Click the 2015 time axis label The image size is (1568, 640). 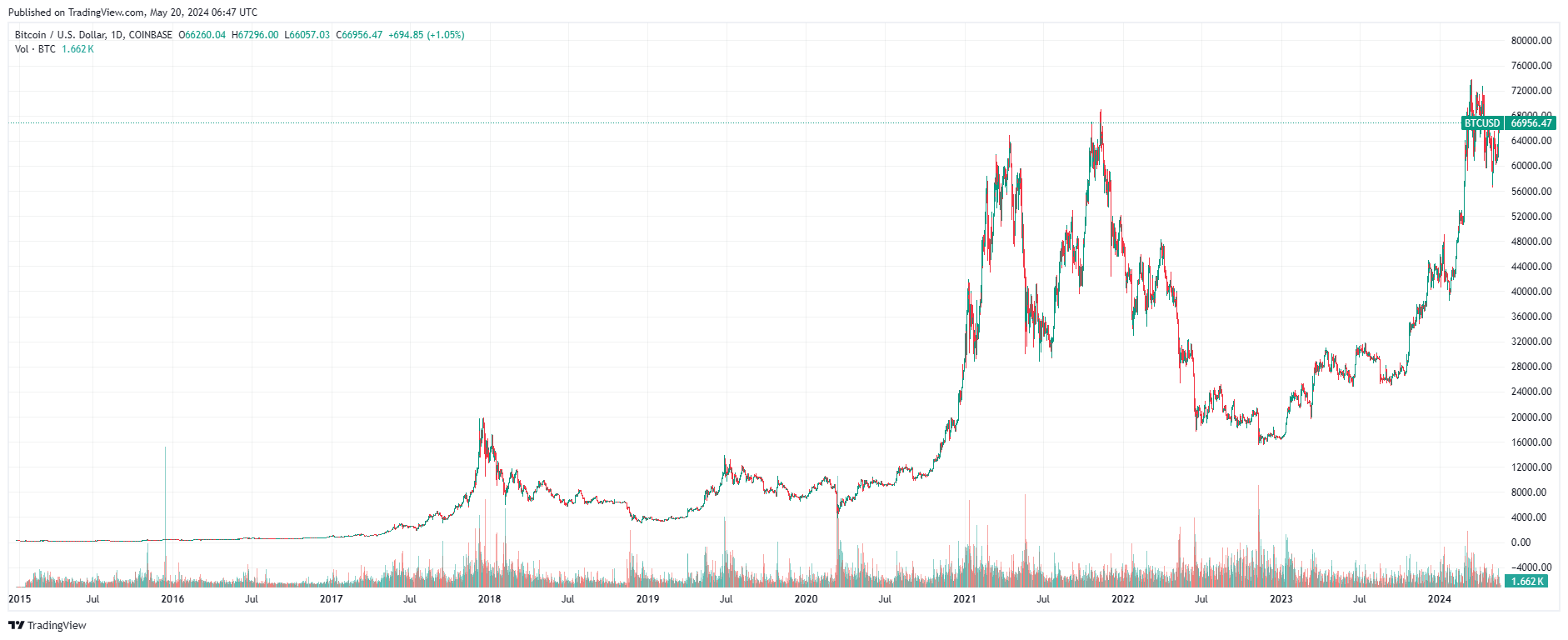19,599
